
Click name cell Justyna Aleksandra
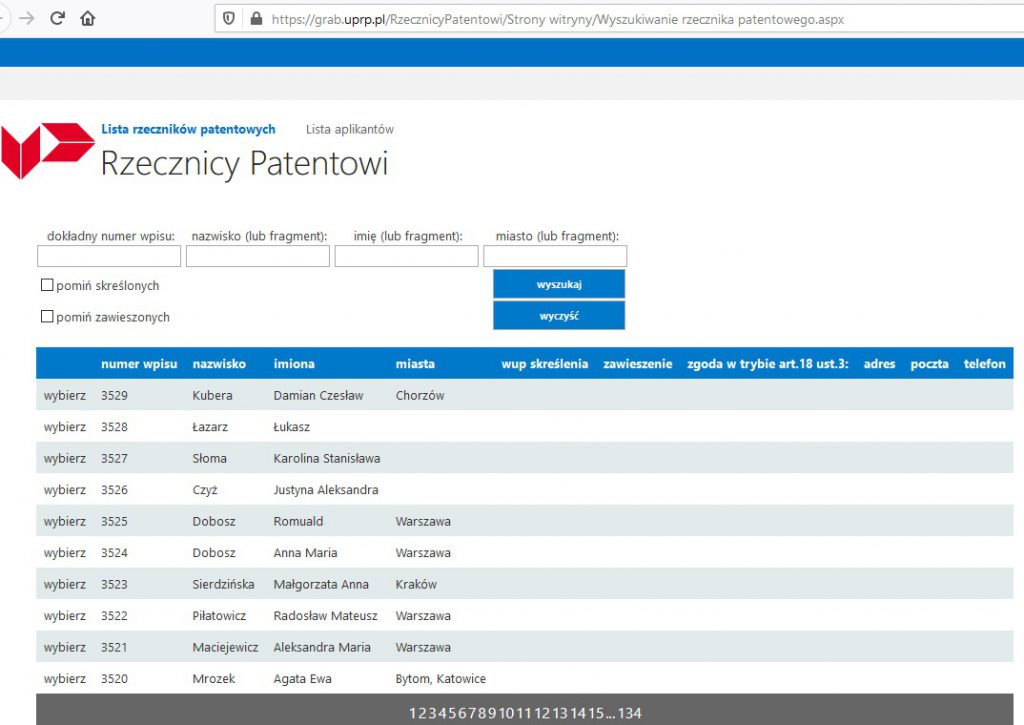point(326,489)
